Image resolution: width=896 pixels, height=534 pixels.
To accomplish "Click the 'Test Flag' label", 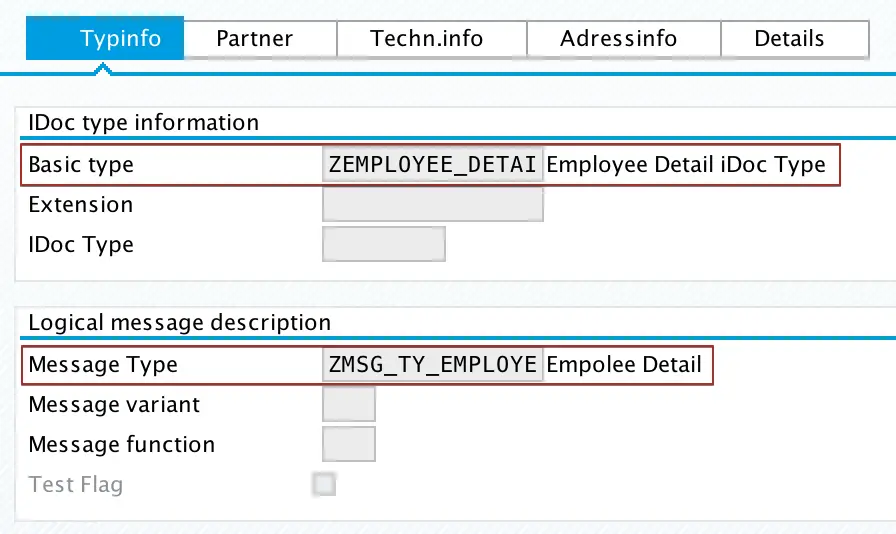I will point(75,484).
